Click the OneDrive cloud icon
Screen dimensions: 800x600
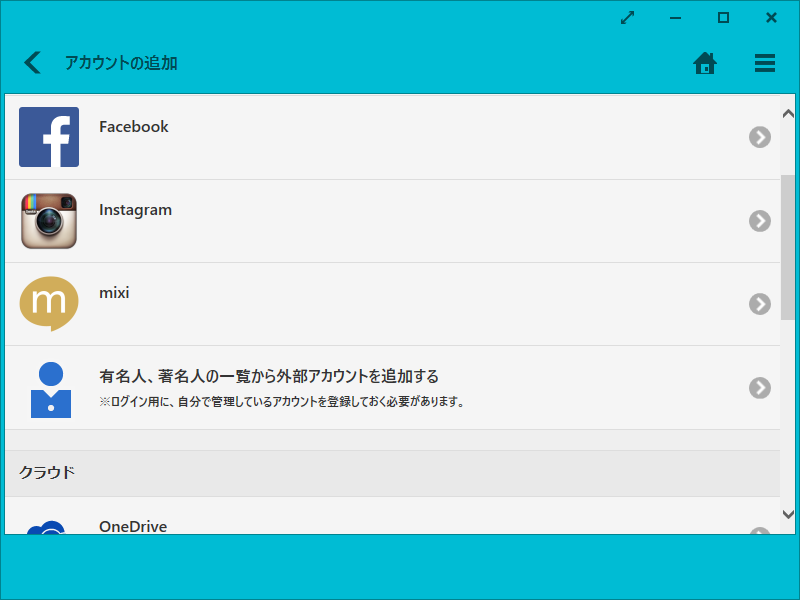[46, 527]
